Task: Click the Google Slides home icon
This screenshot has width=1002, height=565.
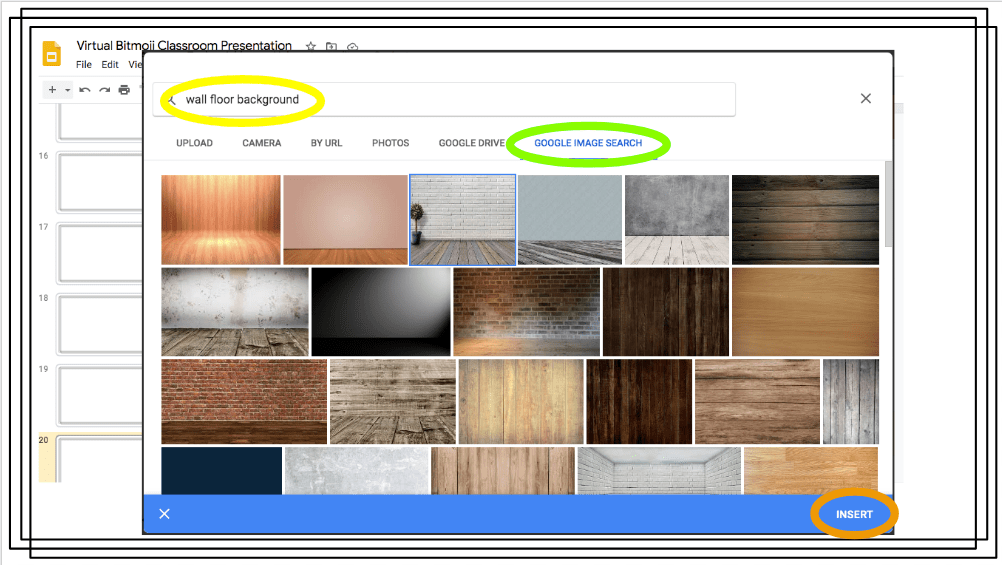Action: [53, 55]
